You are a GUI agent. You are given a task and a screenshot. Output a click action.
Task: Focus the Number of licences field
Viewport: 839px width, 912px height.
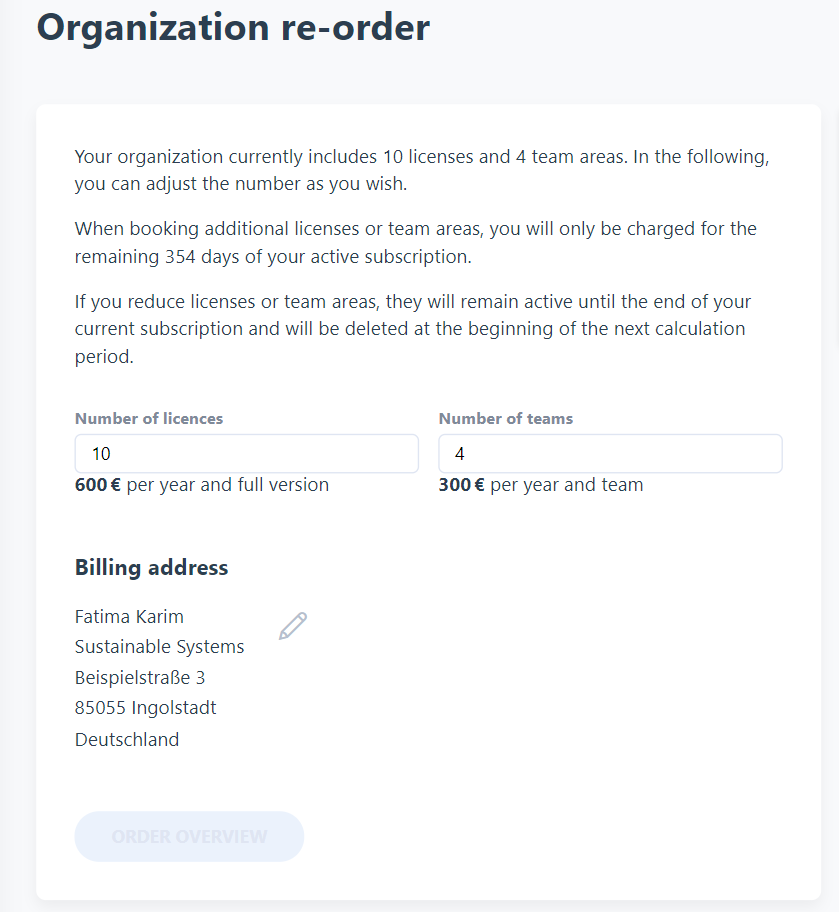[x=247, y=454]
